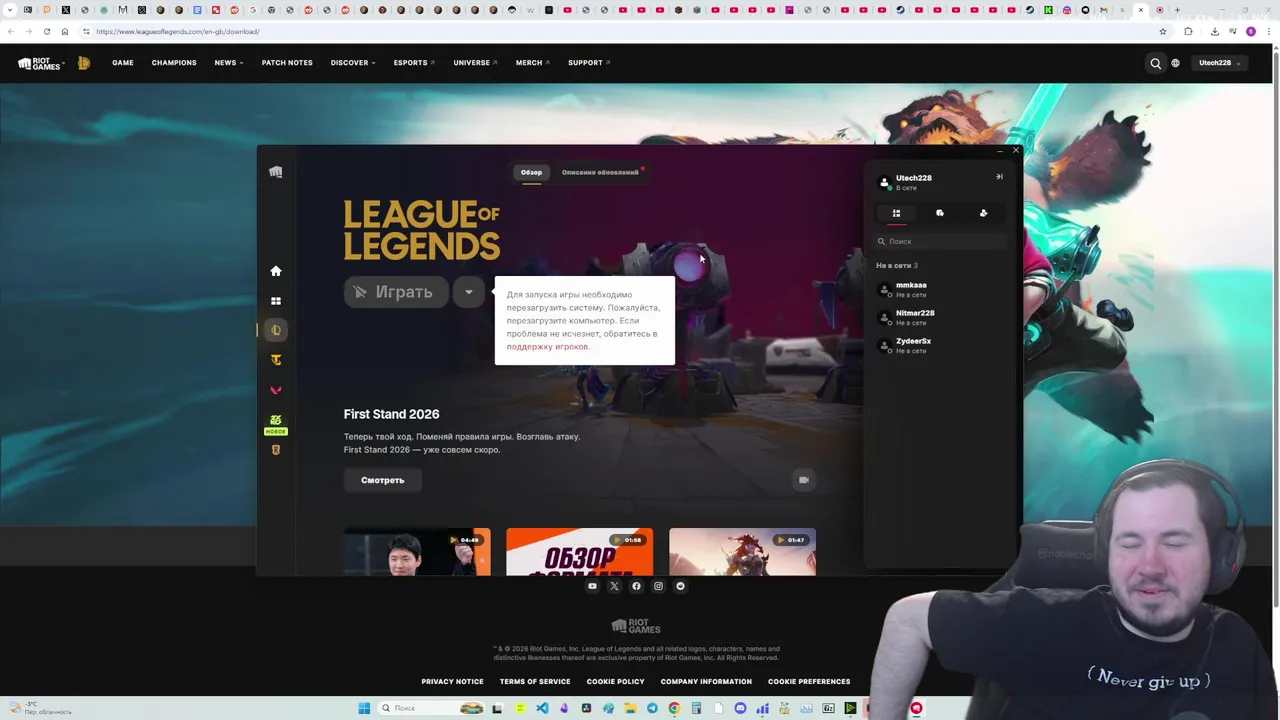Open PRIVACY NOTICE footer link
The width and height of the screenshot is (1280, 720).
(x=452, y=682)
